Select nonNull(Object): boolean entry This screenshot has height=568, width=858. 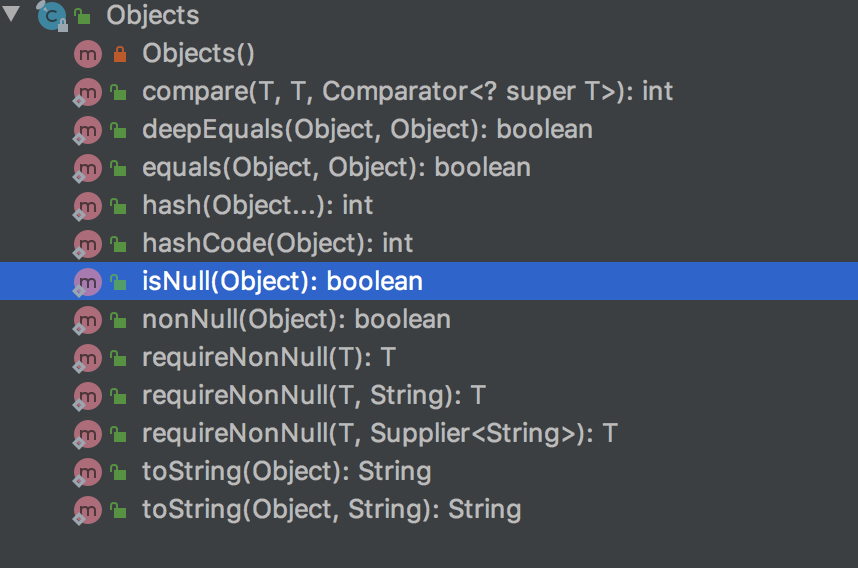(x=296, y=320)
